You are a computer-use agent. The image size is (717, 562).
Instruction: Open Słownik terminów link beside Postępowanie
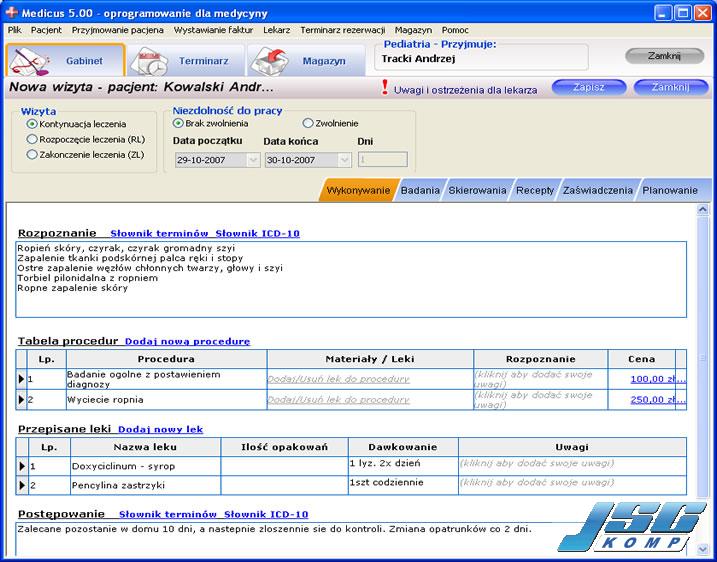168,514
